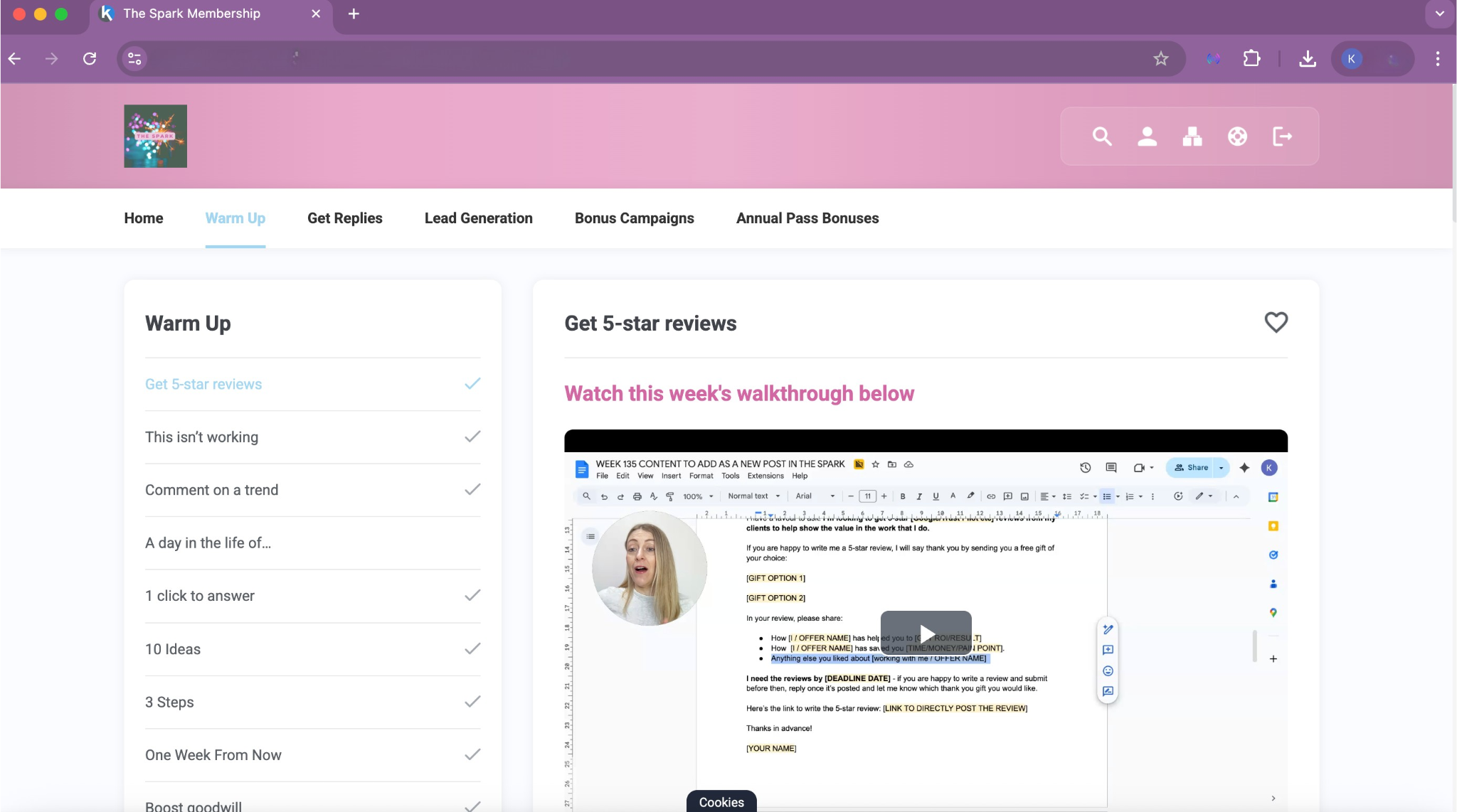Open the help lifebuoy icon
Image resolution: width=1457 pixels, height=812 pixels.
(1237, 137)
